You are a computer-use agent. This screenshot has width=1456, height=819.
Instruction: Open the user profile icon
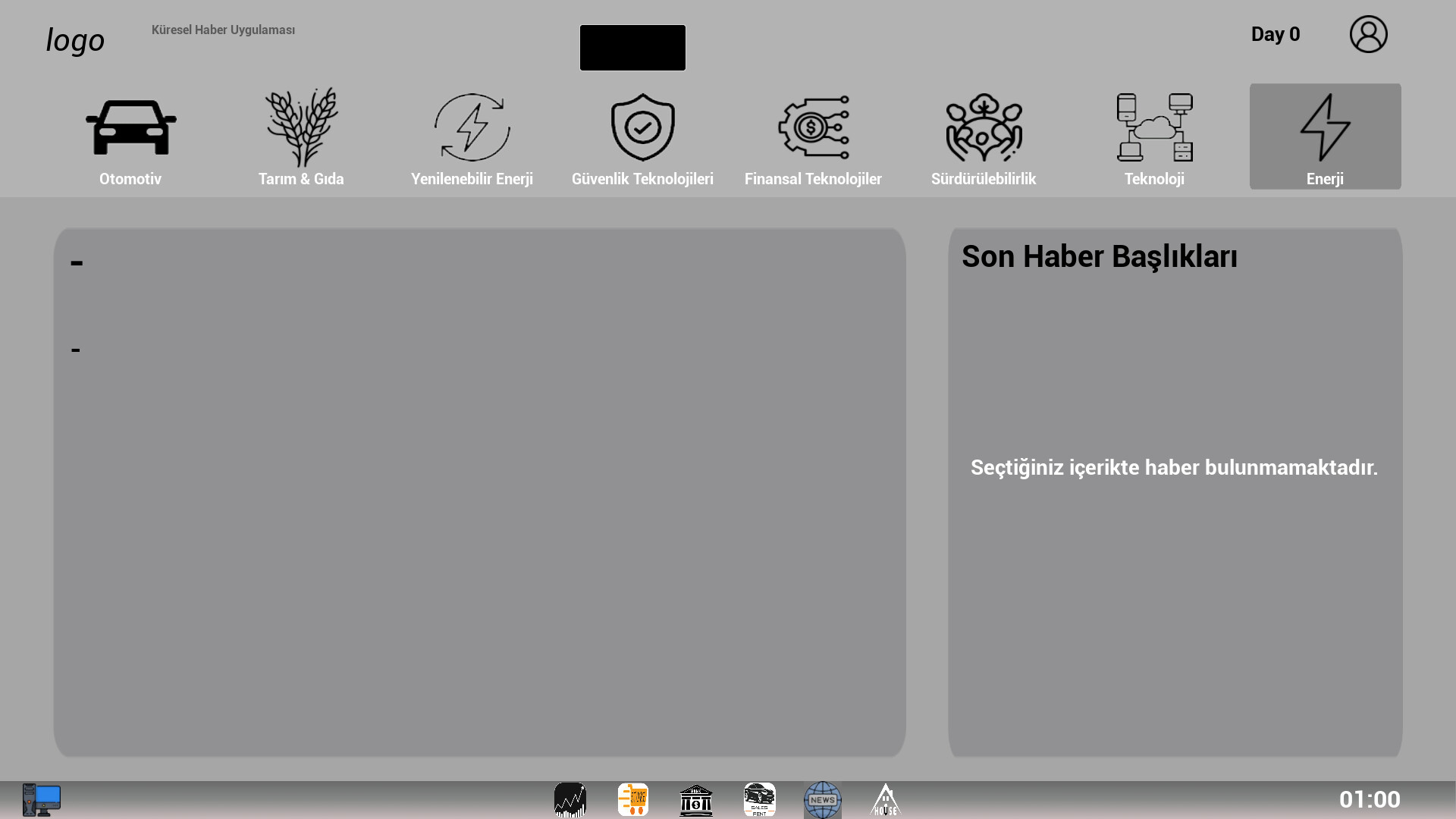coord(1369,33)
